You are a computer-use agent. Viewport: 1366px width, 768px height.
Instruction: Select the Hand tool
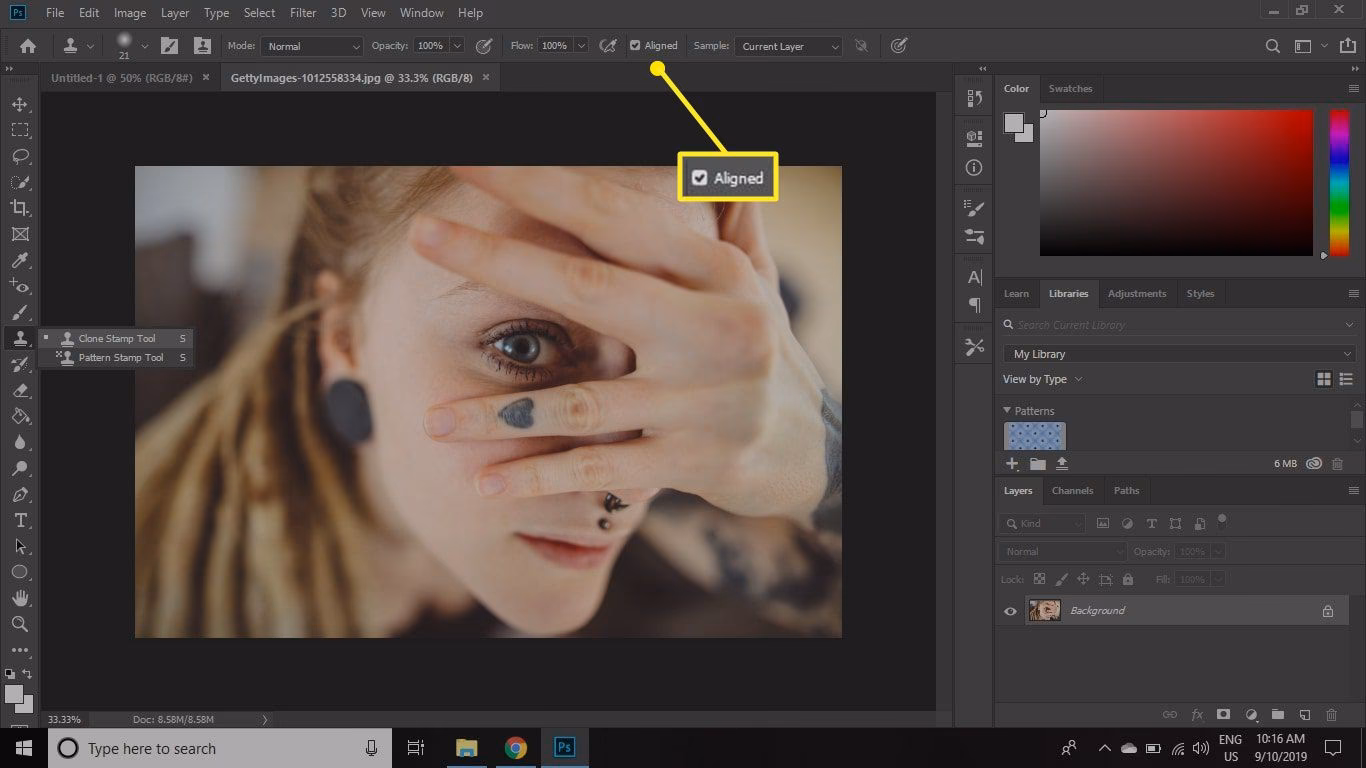pos(20,598)
